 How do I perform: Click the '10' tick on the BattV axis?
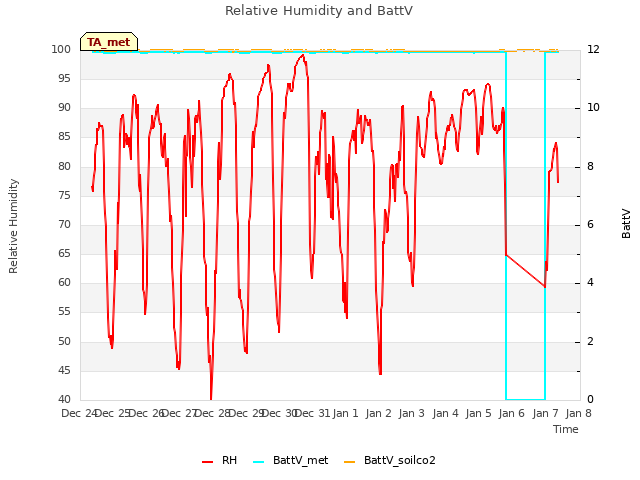pyautogui.click(x=593, y=108)
